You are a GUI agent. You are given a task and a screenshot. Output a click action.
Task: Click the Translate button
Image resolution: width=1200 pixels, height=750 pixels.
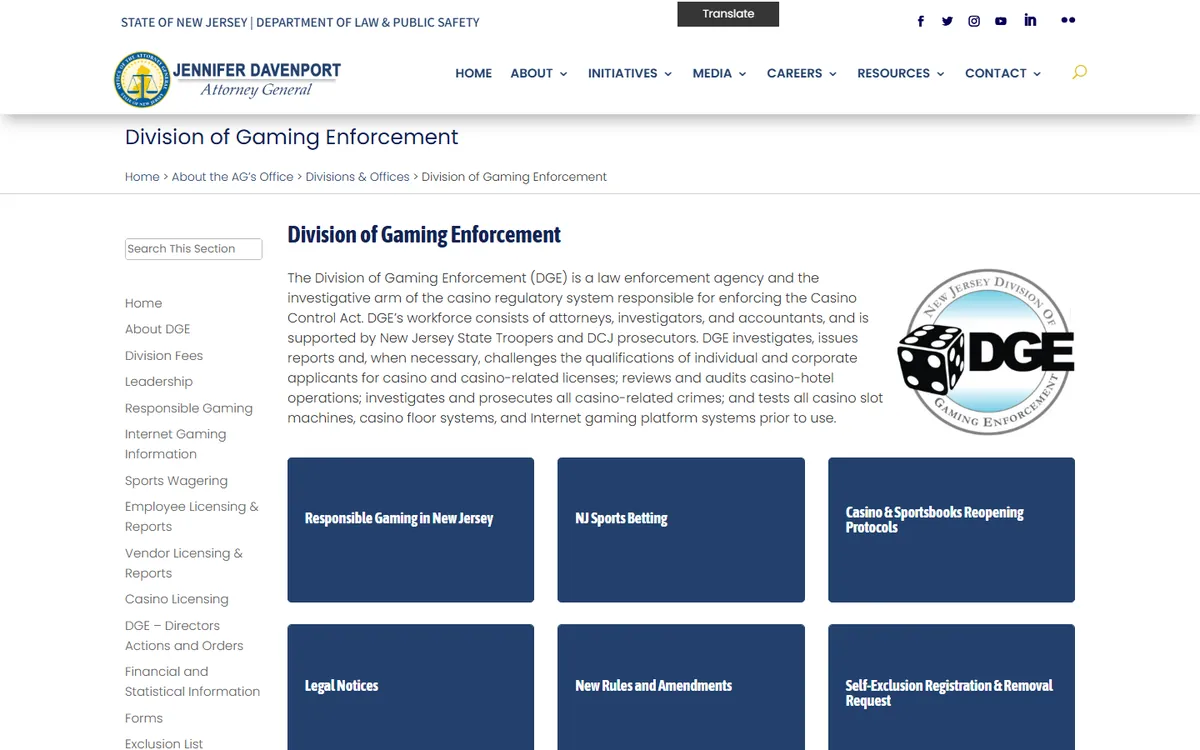point(728,14)
